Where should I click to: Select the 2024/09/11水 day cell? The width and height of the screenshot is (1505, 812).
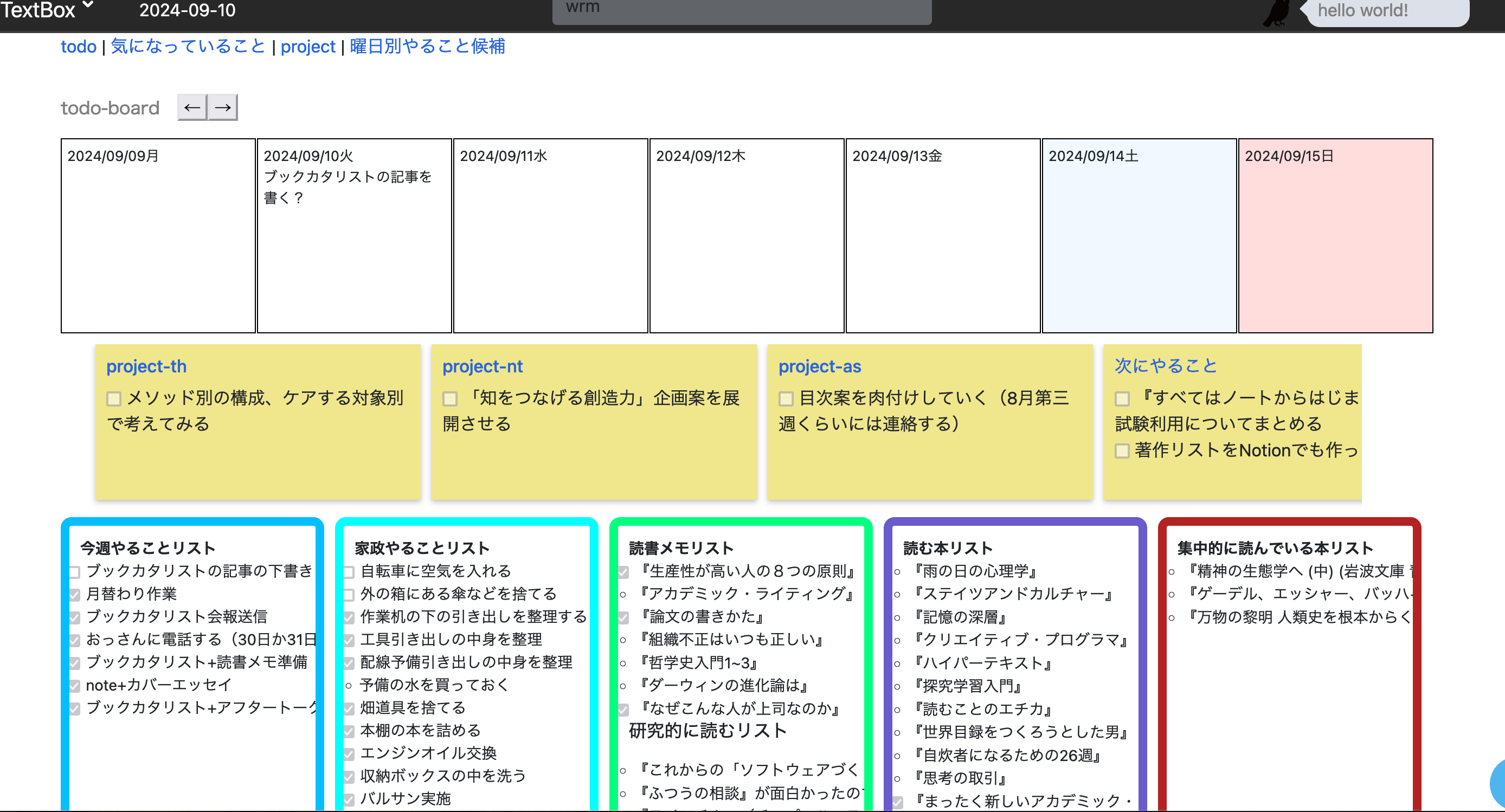(x=551, y=235)
